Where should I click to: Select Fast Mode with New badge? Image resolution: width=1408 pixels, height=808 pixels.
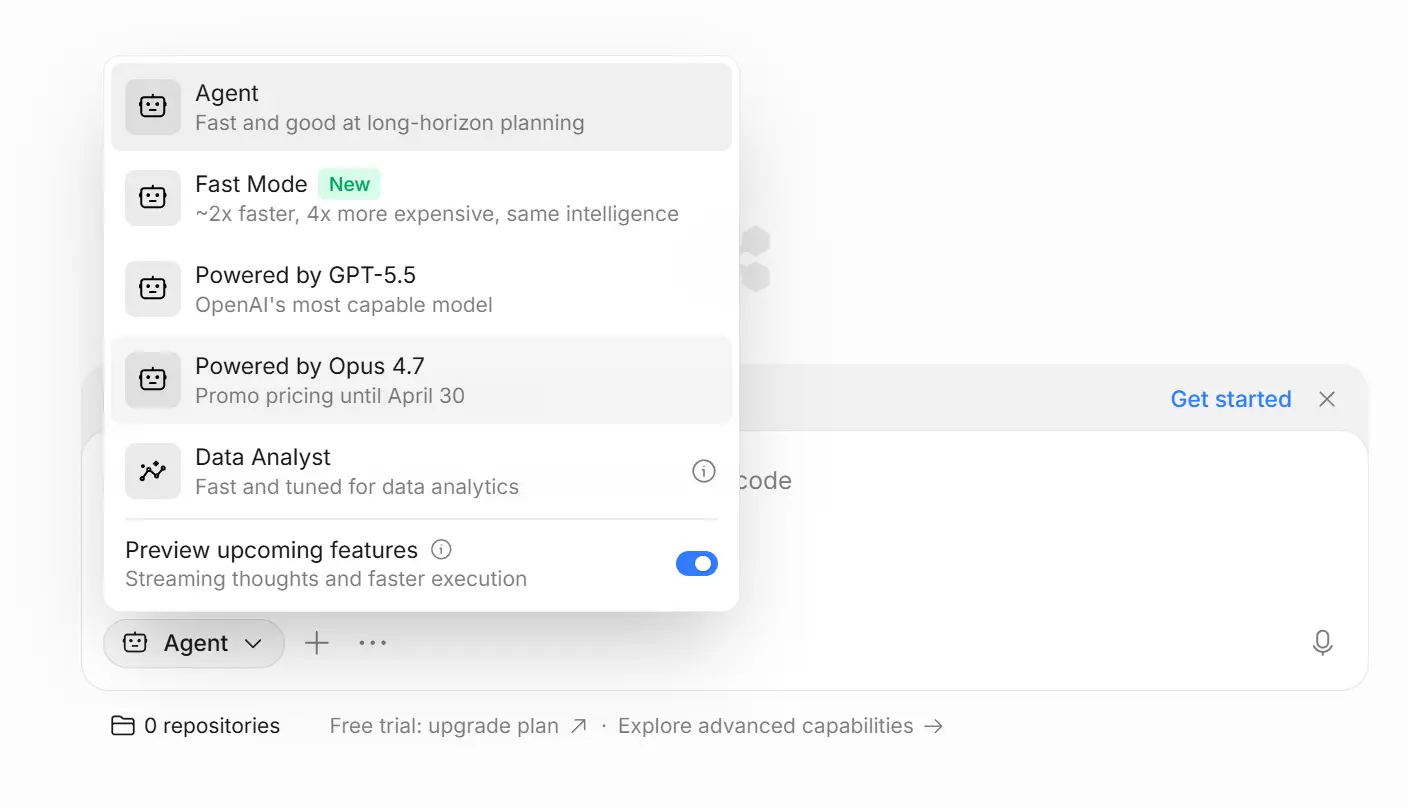click(x=421, y=198)
